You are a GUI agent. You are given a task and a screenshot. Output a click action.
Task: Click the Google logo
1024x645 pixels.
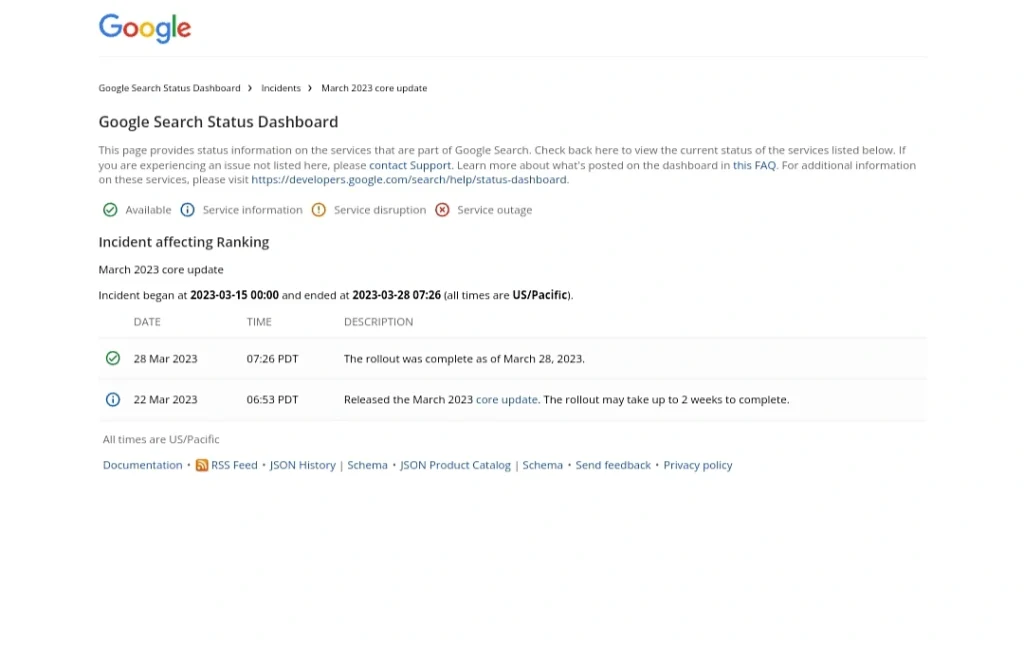pos(145,28)
